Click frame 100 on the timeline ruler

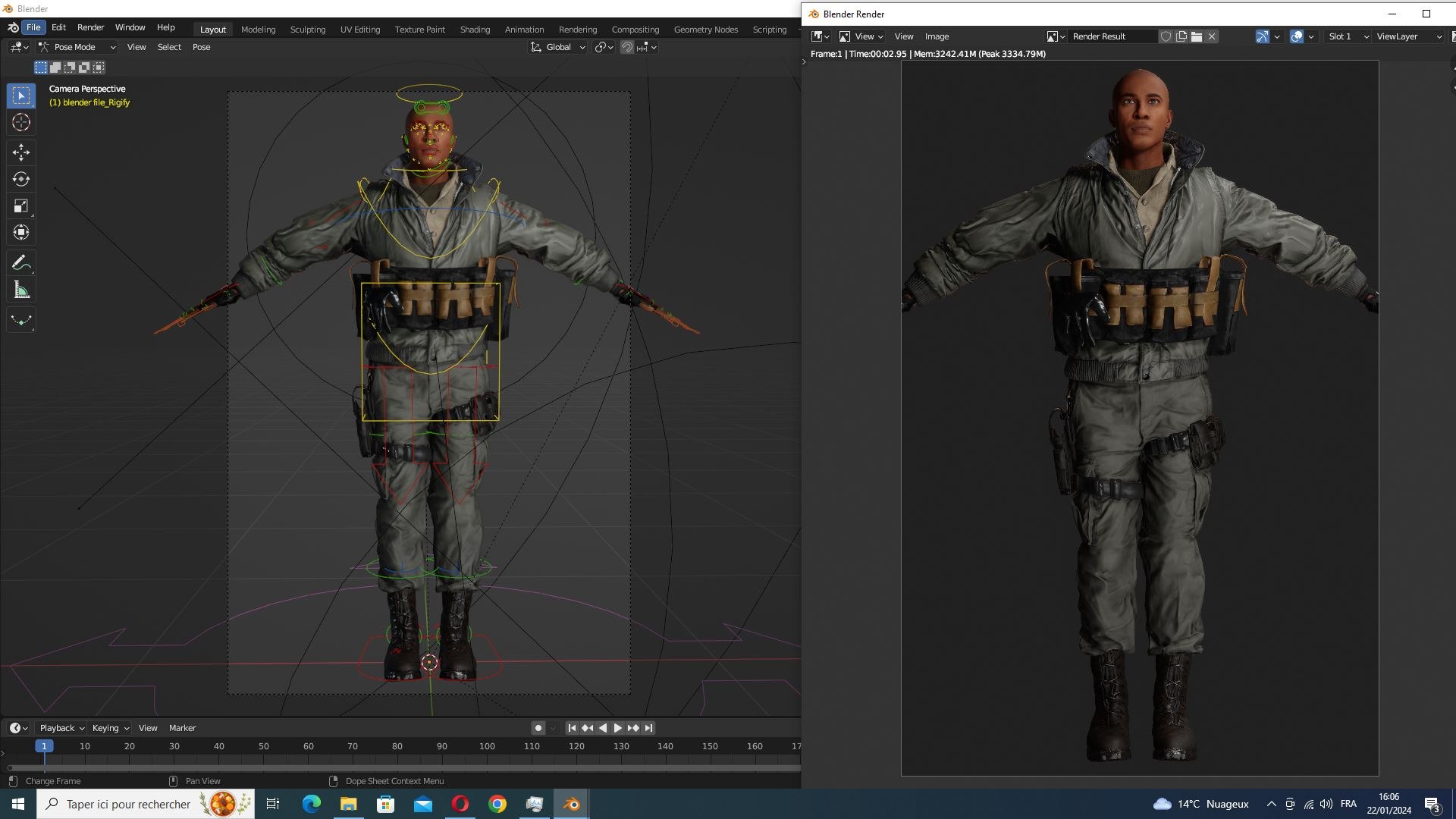(x=487, y=746)
